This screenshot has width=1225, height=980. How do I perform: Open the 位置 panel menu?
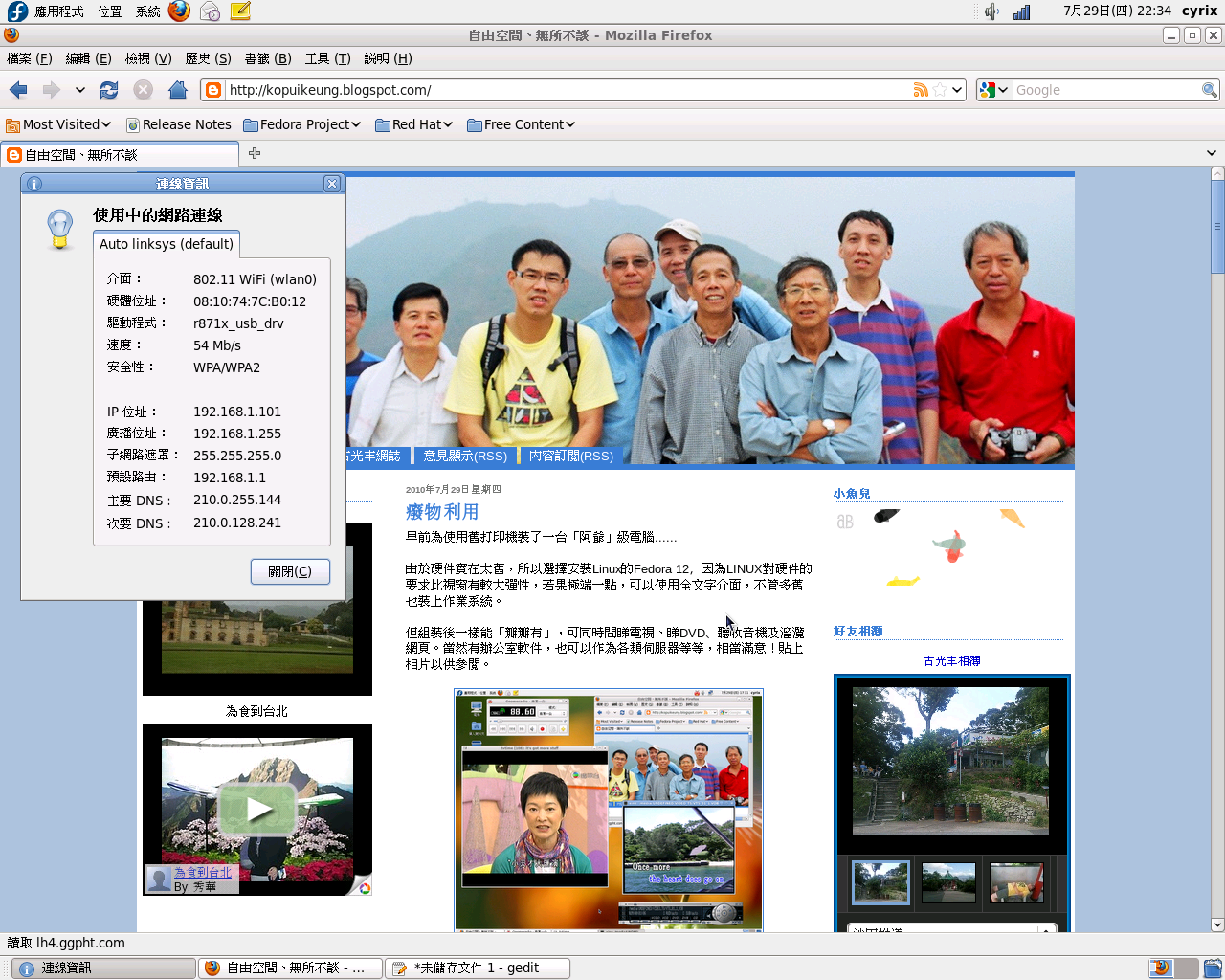point(109,11)
